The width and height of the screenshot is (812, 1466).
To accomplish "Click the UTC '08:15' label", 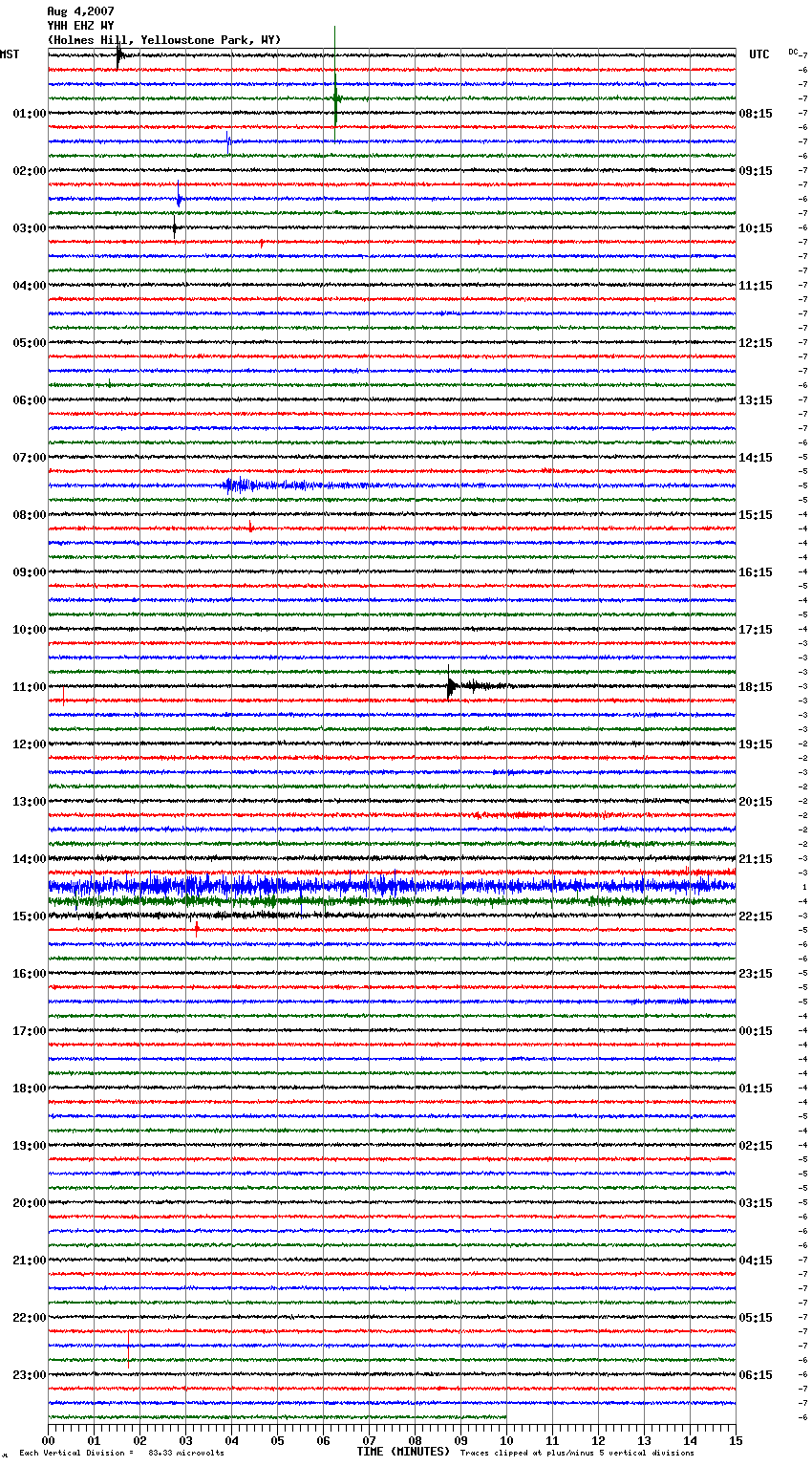I will point(756,114).
